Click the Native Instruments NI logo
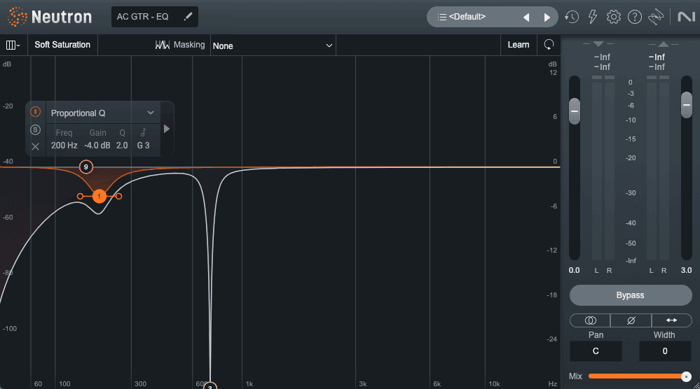Image resolution: width=700 pixels, height=389 pixels. (x=686, y=17)
